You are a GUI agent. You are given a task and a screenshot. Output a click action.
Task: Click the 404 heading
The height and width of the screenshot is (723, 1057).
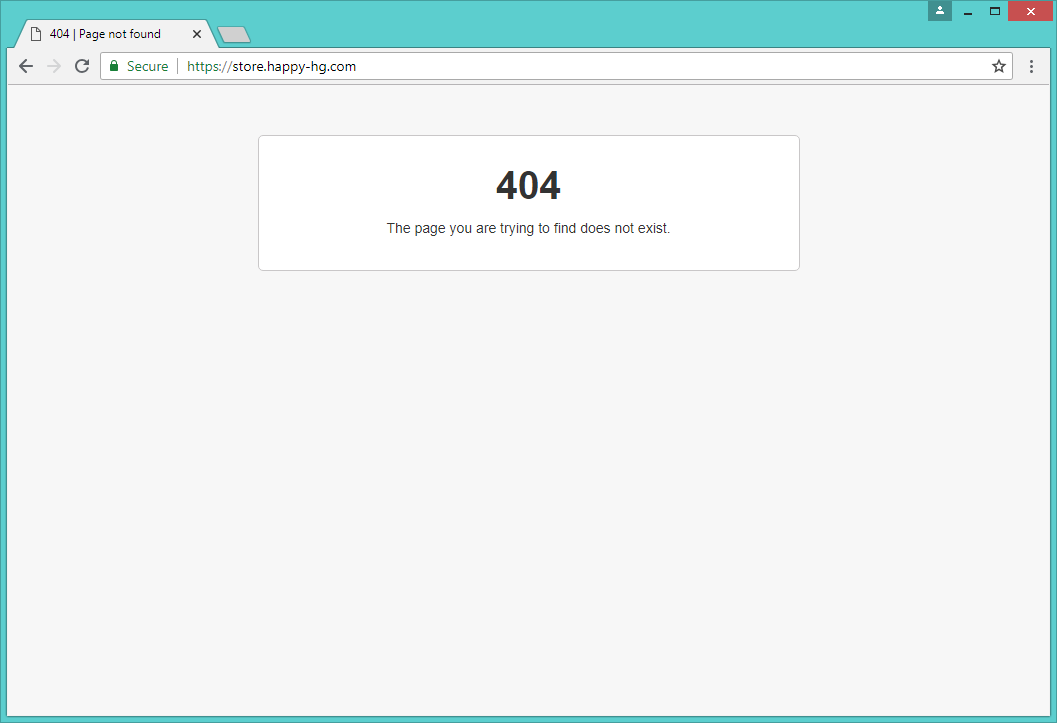coord(528,185)
